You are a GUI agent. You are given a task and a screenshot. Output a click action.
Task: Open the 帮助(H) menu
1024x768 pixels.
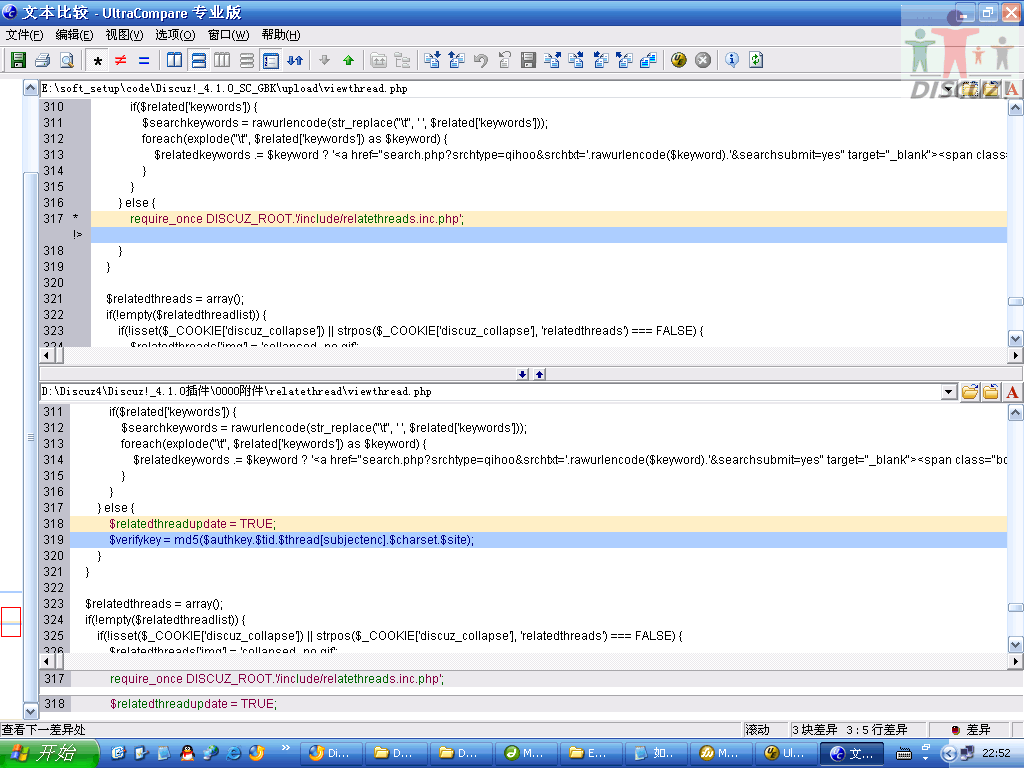(281, 35)
